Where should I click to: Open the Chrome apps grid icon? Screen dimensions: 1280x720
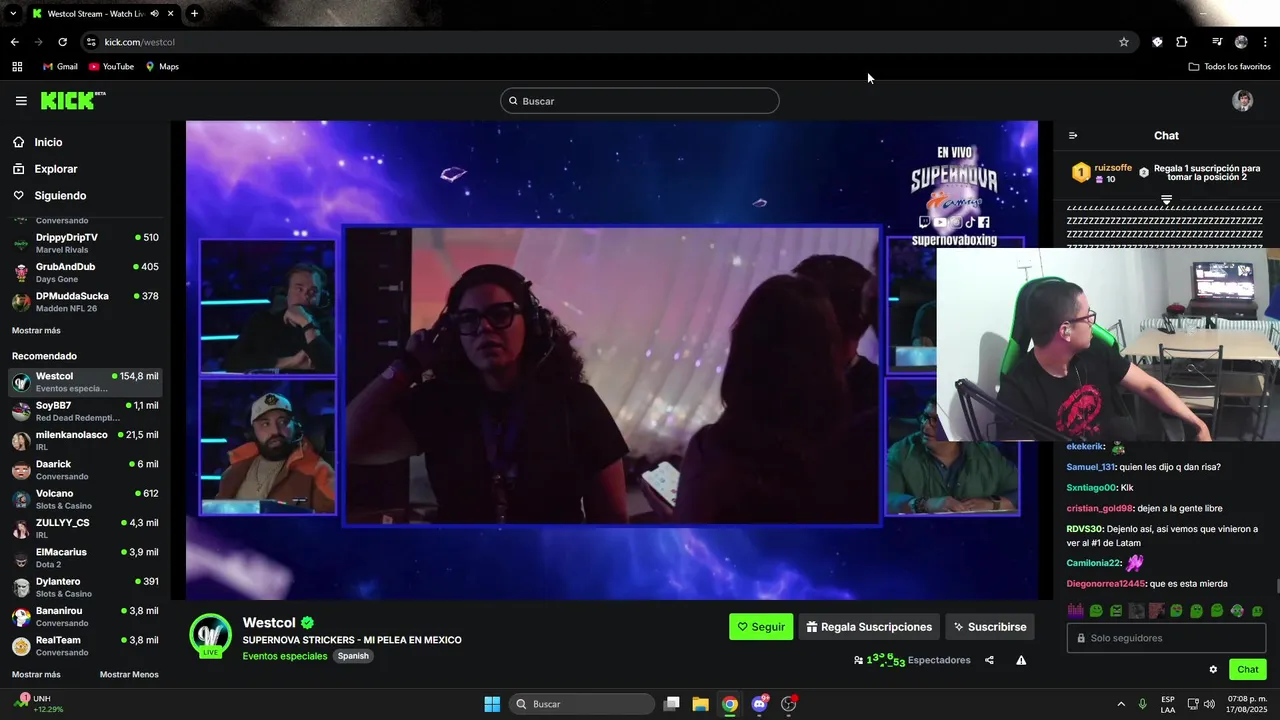click(17, 67)
